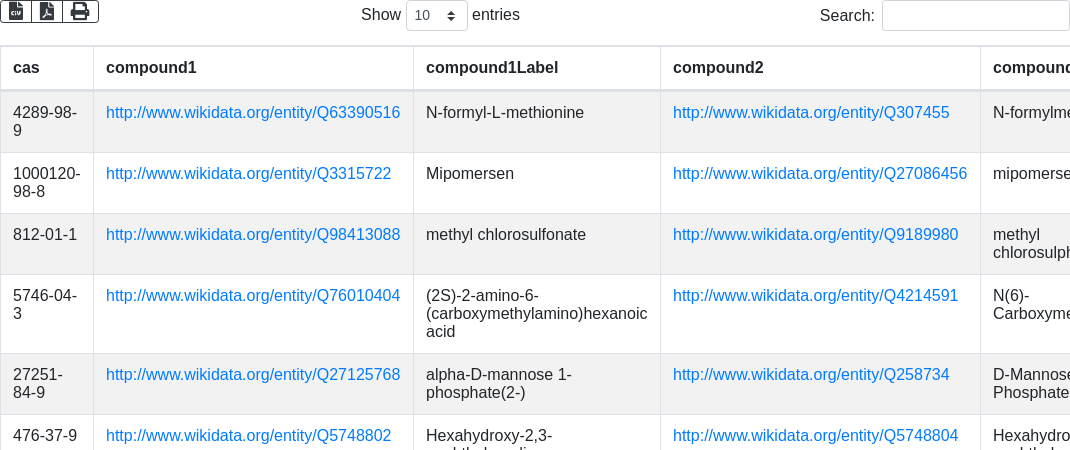1070x450 pixels.
Task: Follow the Q258734 entity link
Action: point(811,375)
